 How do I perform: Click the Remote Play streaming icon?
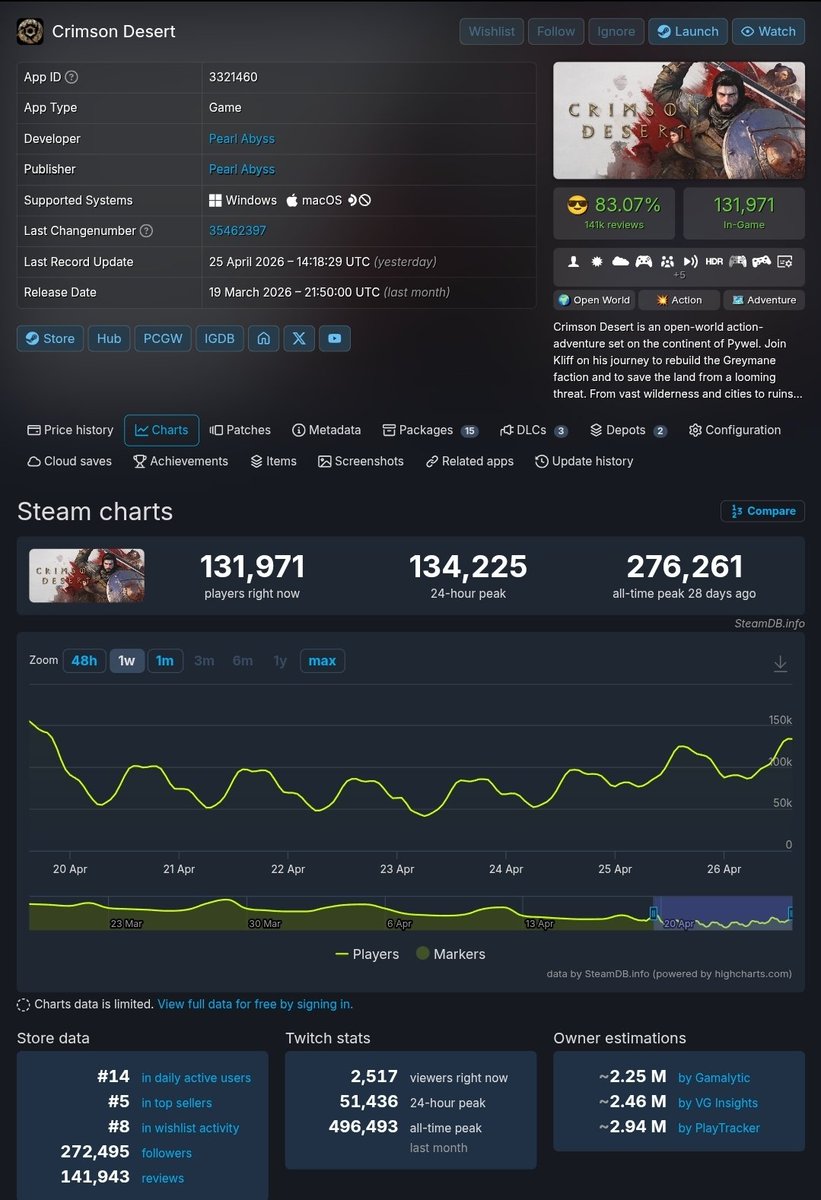pyautogui.click(x=690, y=261)
